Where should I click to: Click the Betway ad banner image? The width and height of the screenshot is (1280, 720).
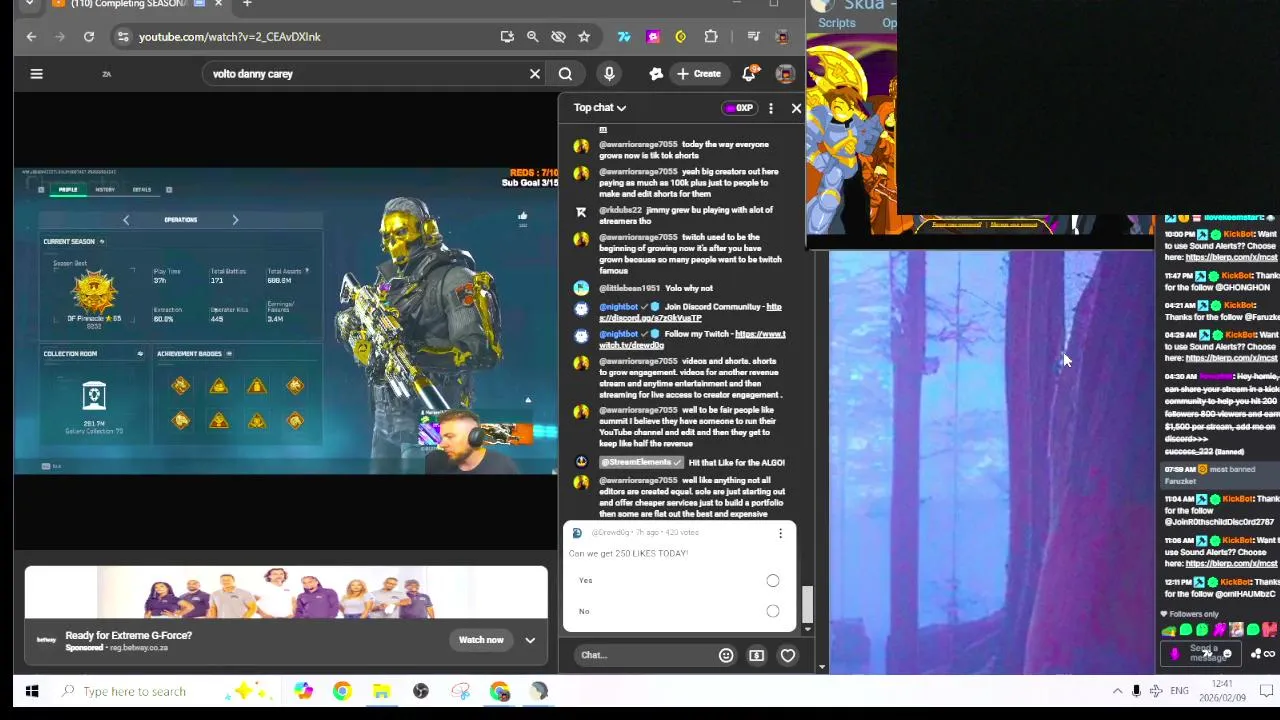coord(286,594)
